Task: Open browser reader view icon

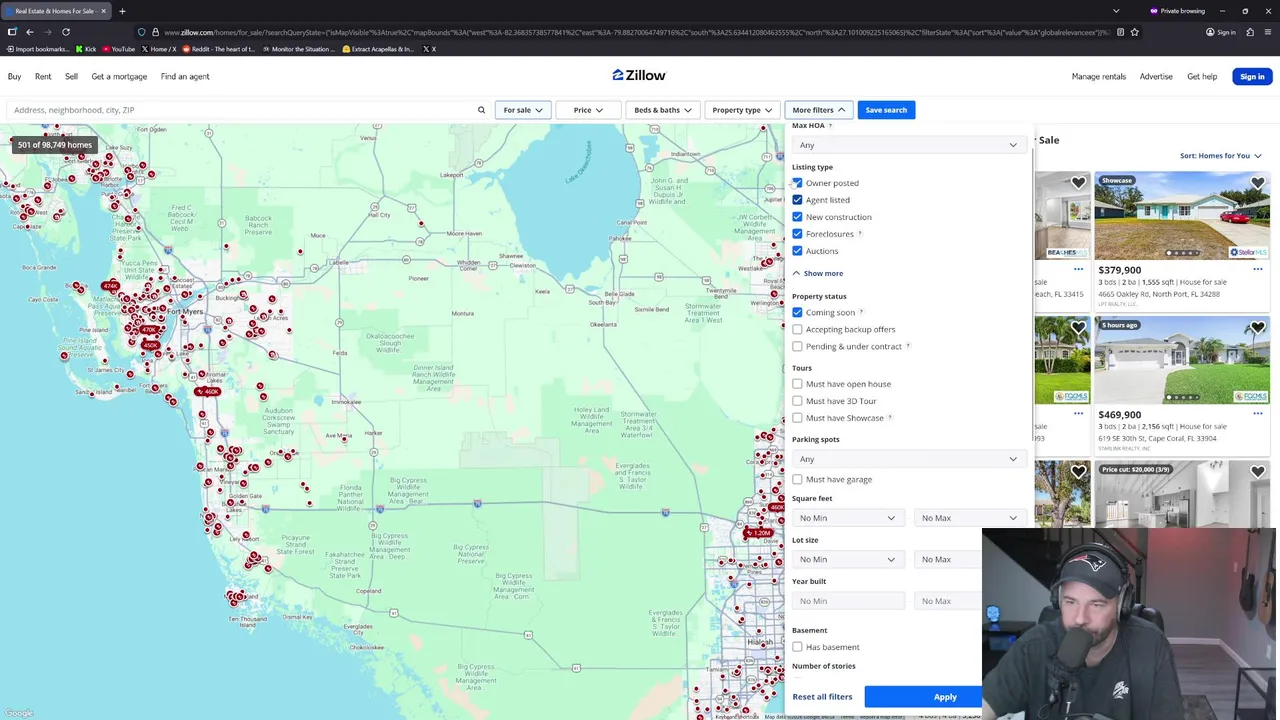Action: pos(1120,32)
